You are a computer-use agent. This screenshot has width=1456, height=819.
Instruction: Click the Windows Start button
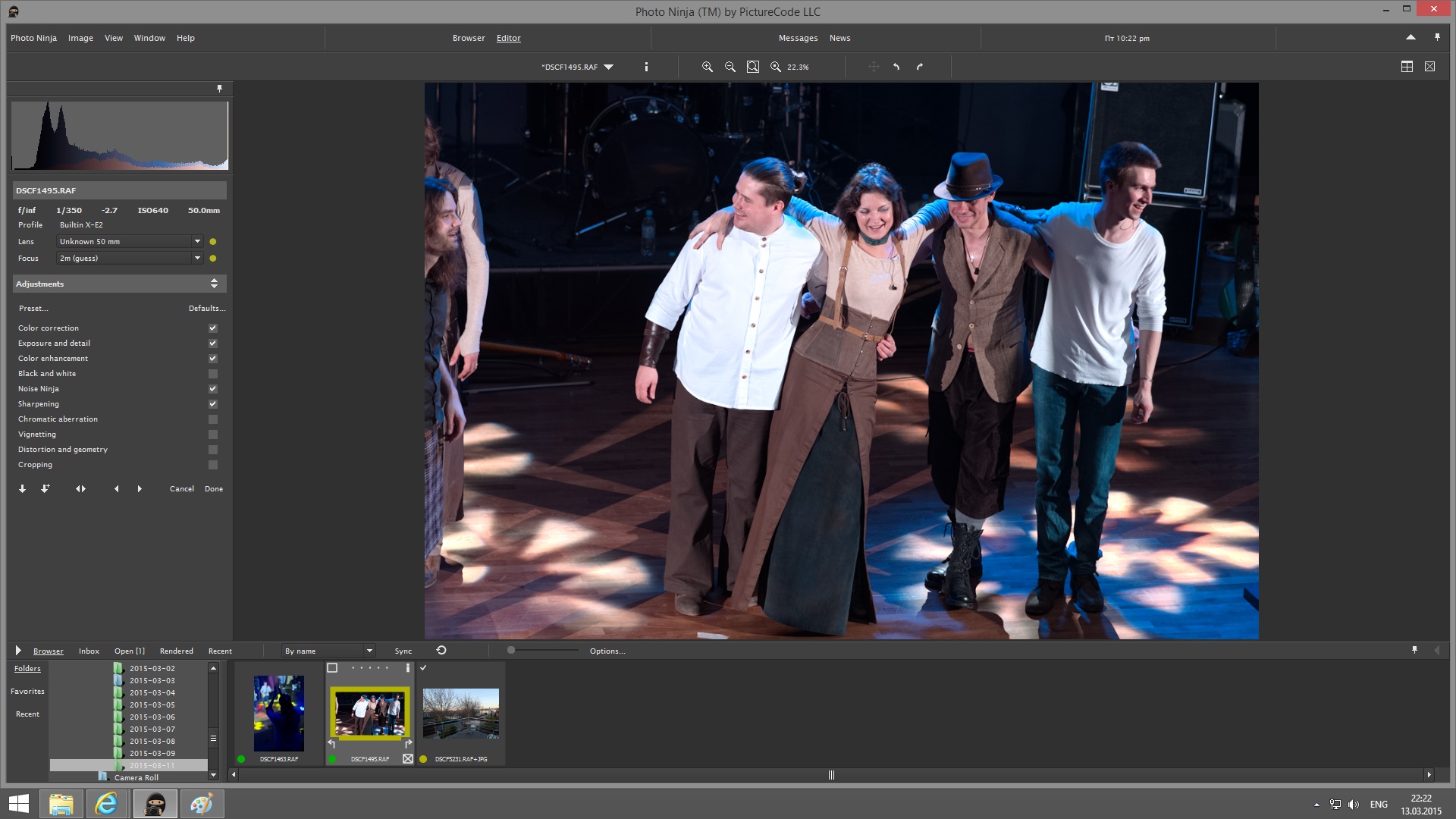point(19,804)
